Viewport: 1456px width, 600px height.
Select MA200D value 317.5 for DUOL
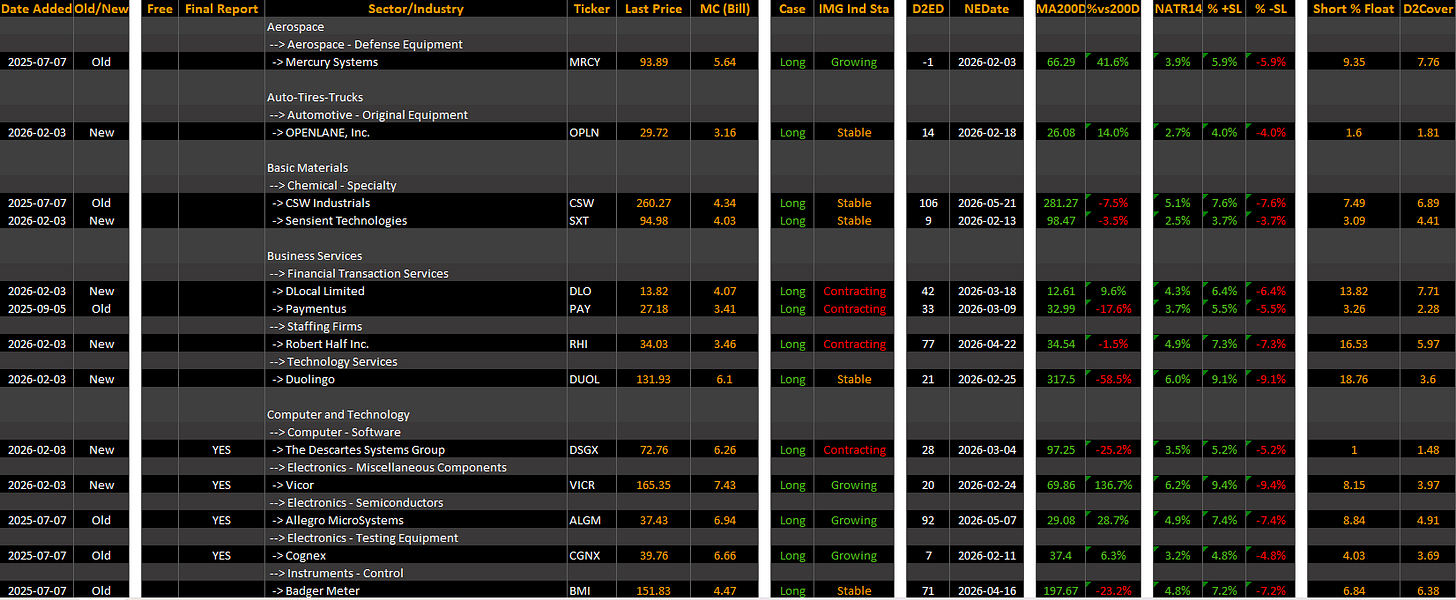click(1061, 379)
